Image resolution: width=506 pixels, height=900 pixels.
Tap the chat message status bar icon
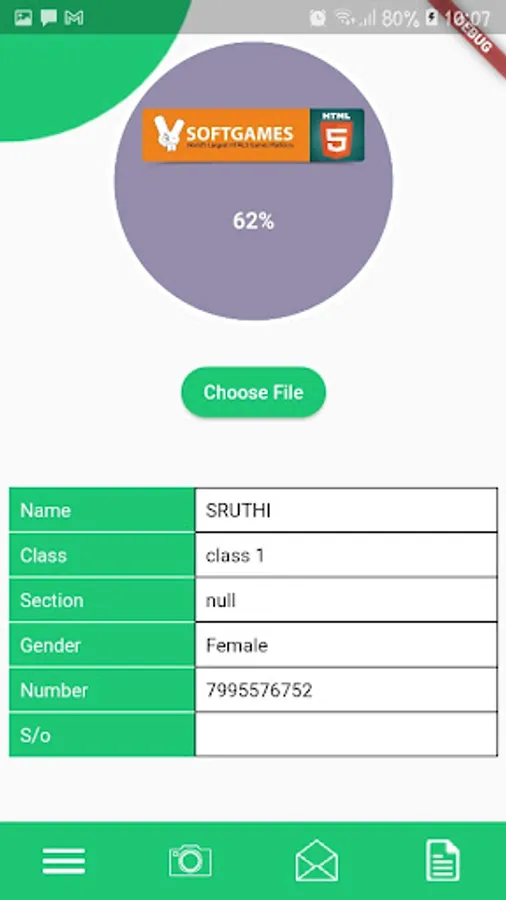click(x=49, y=18)
